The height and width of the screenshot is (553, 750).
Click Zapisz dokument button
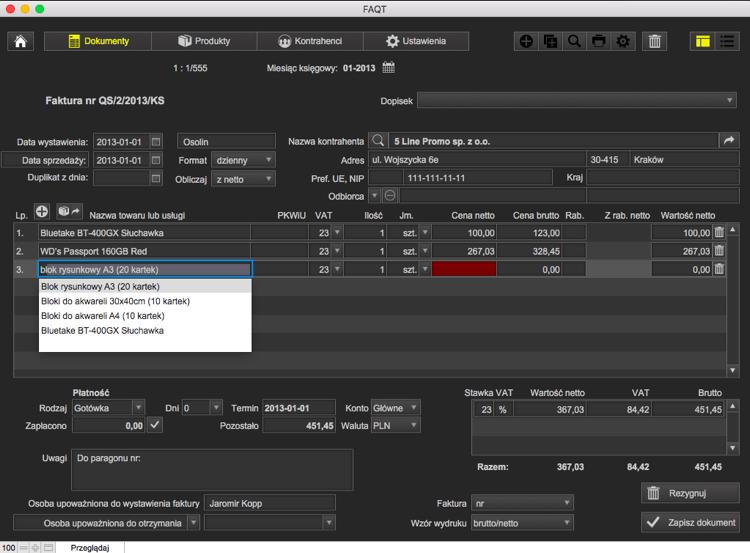(x=690, y=522)
